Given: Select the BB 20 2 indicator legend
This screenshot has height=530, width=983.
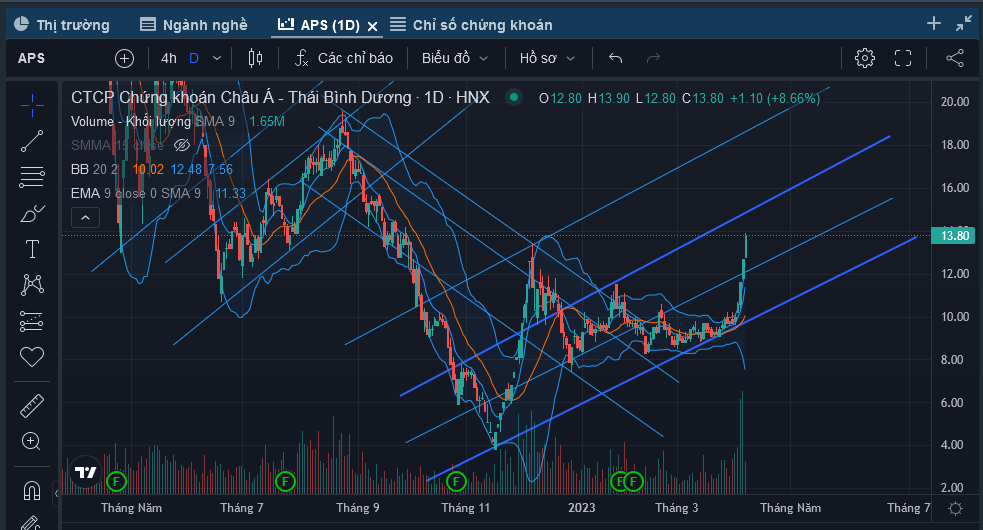Looking at the screenshot, I should tap(94, 169).
